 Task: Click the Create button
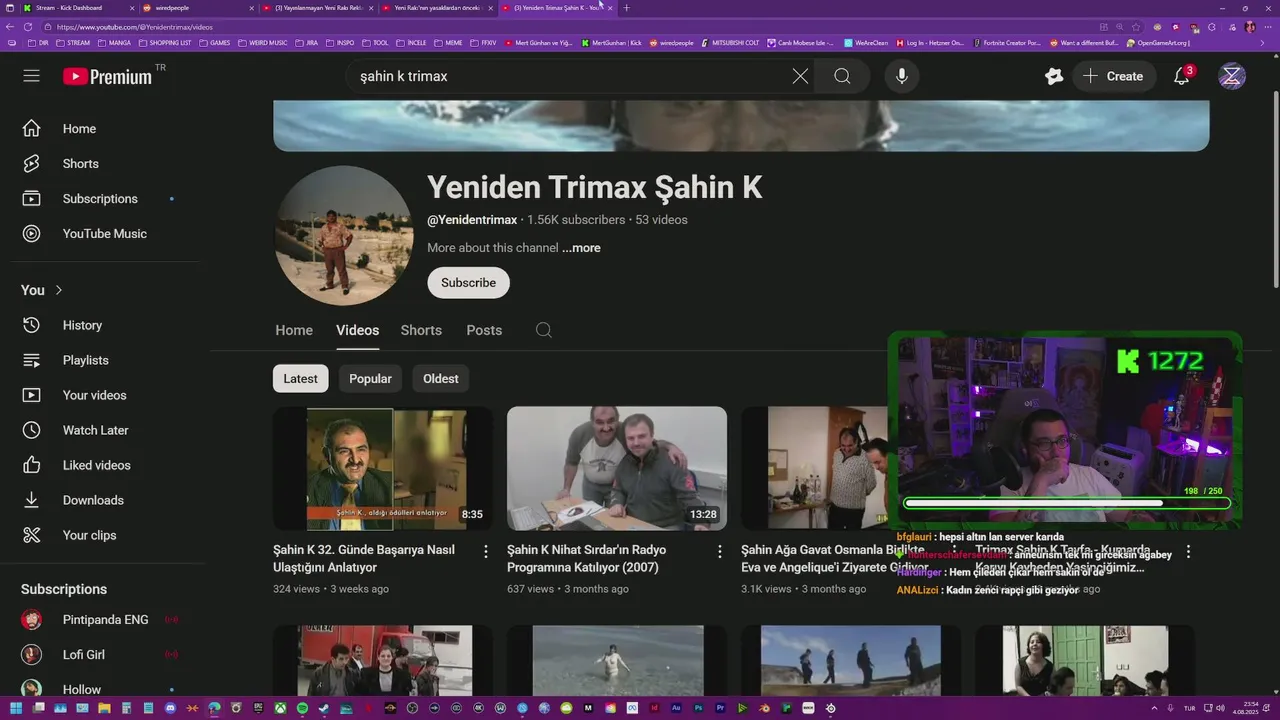coord(1113,76)
